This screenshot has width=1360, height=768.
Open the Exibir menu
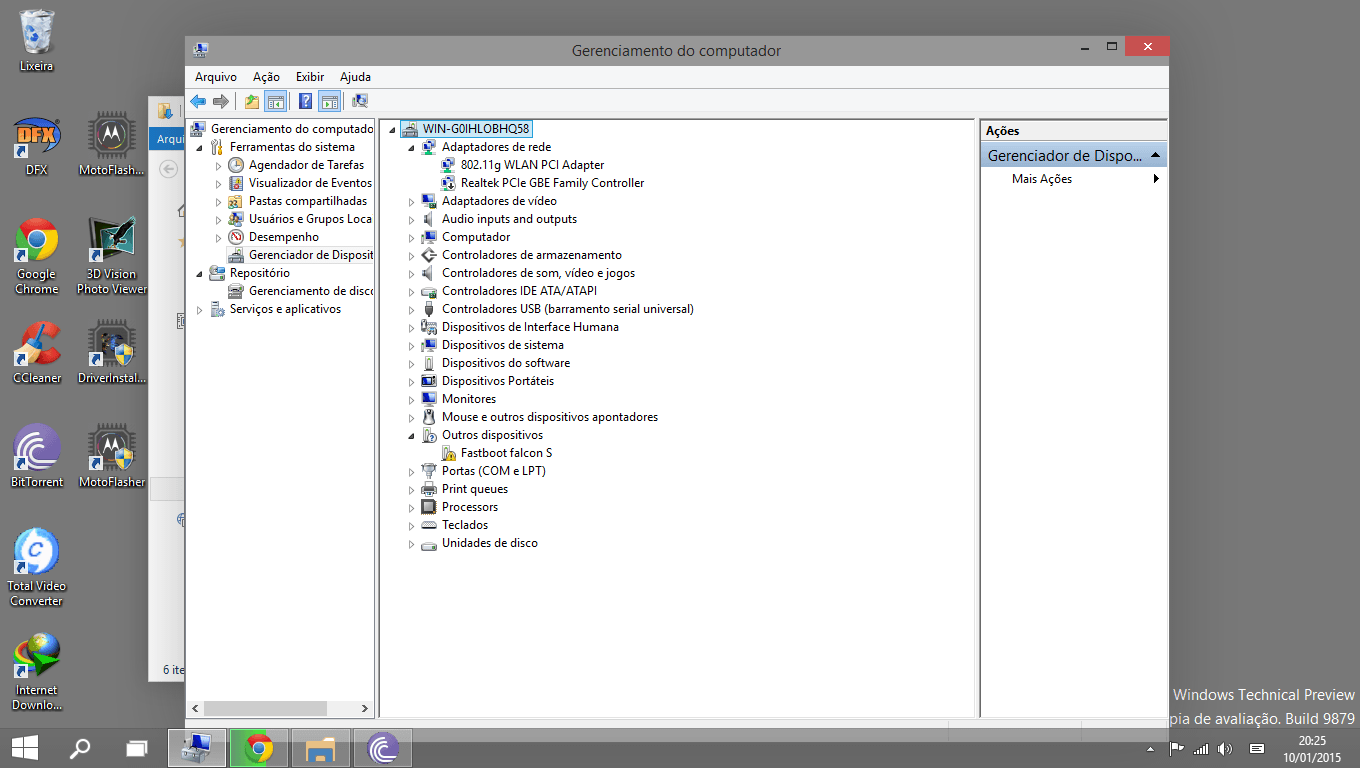(x=310, y=77)
